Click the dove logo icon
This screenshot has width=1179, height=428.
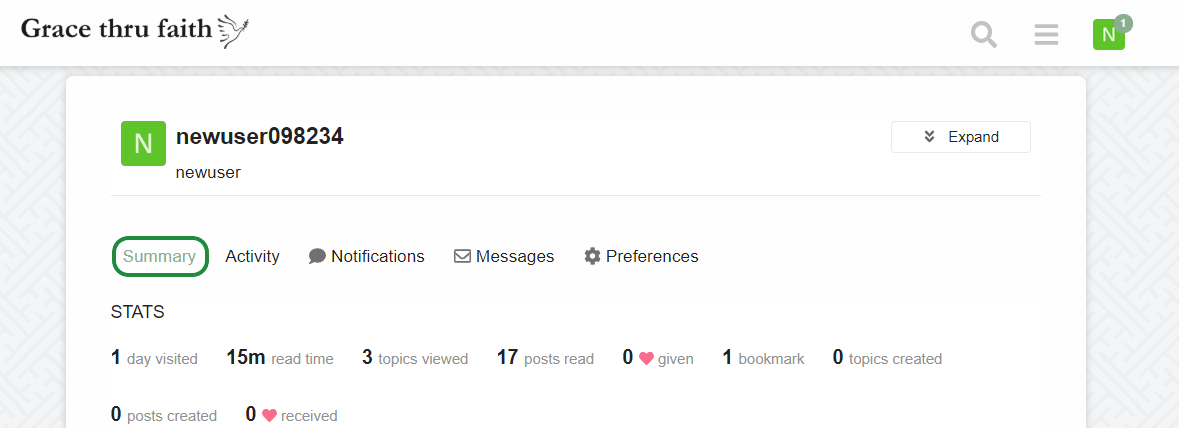click(x=233, y=31)
